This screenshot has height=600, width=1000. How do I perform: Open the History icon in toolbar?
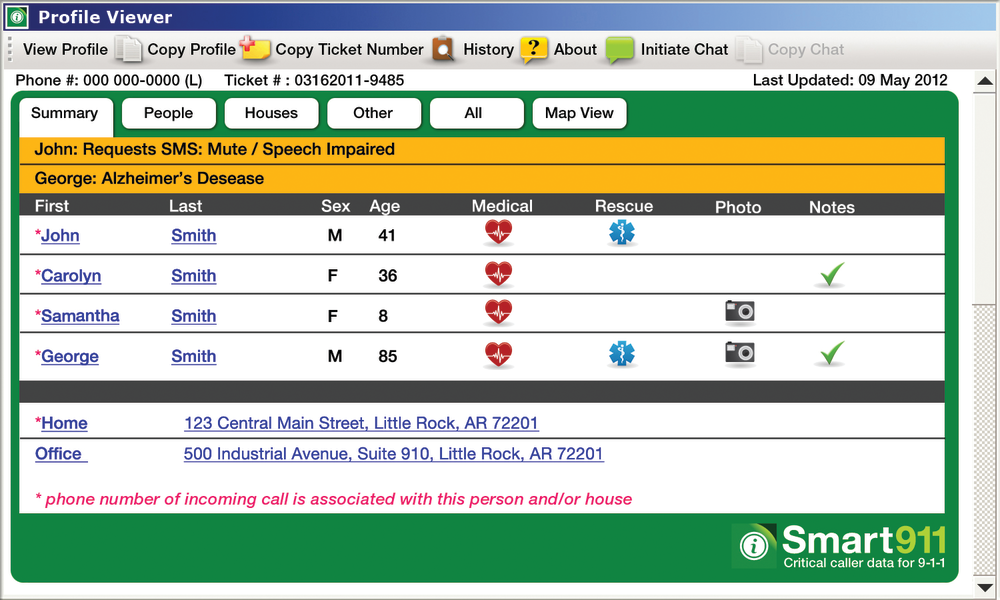(x=440, y=47)
